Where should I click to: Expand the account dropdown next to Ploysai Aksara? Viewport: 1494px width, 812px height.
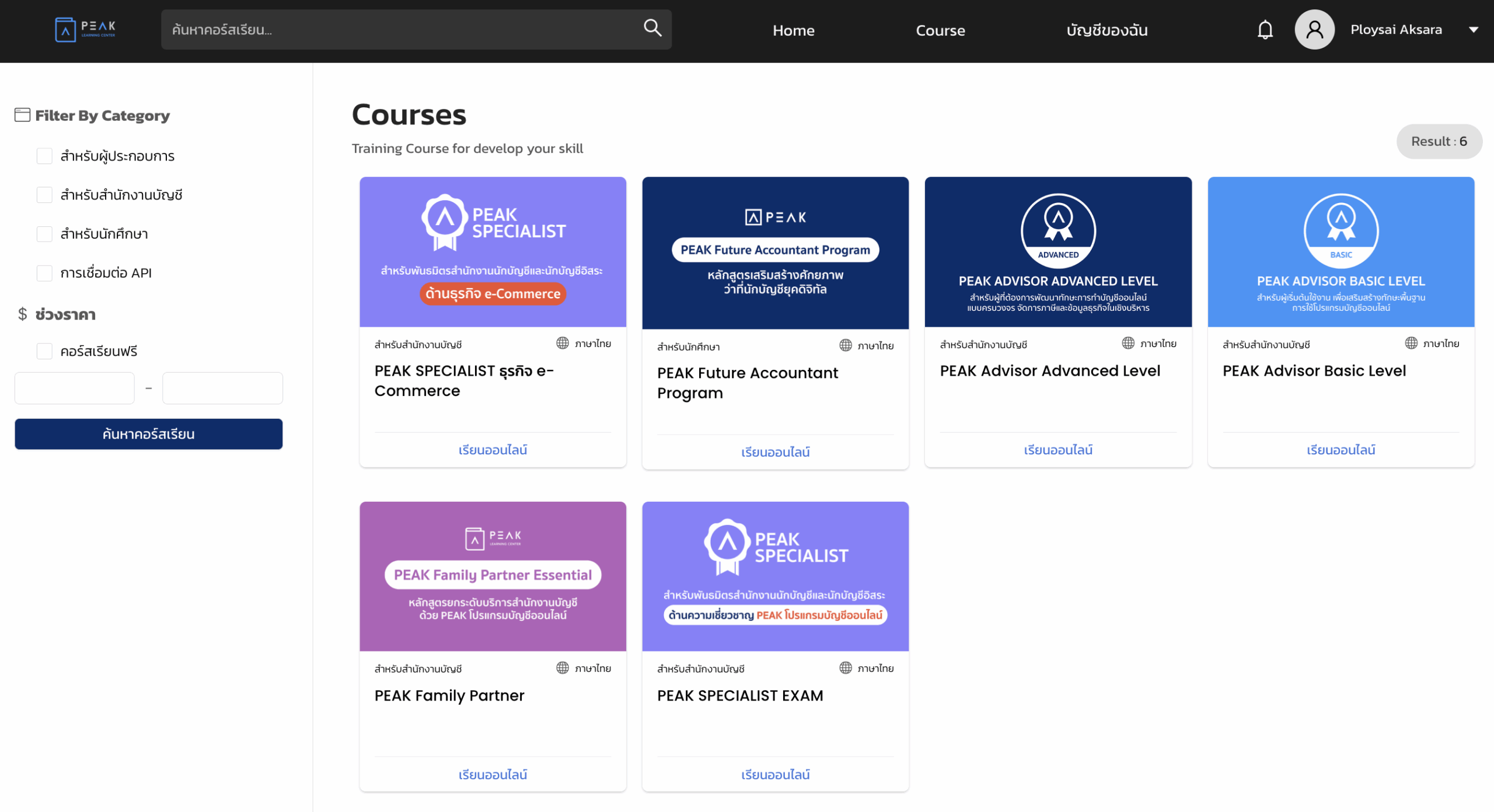coord(1476,29)
